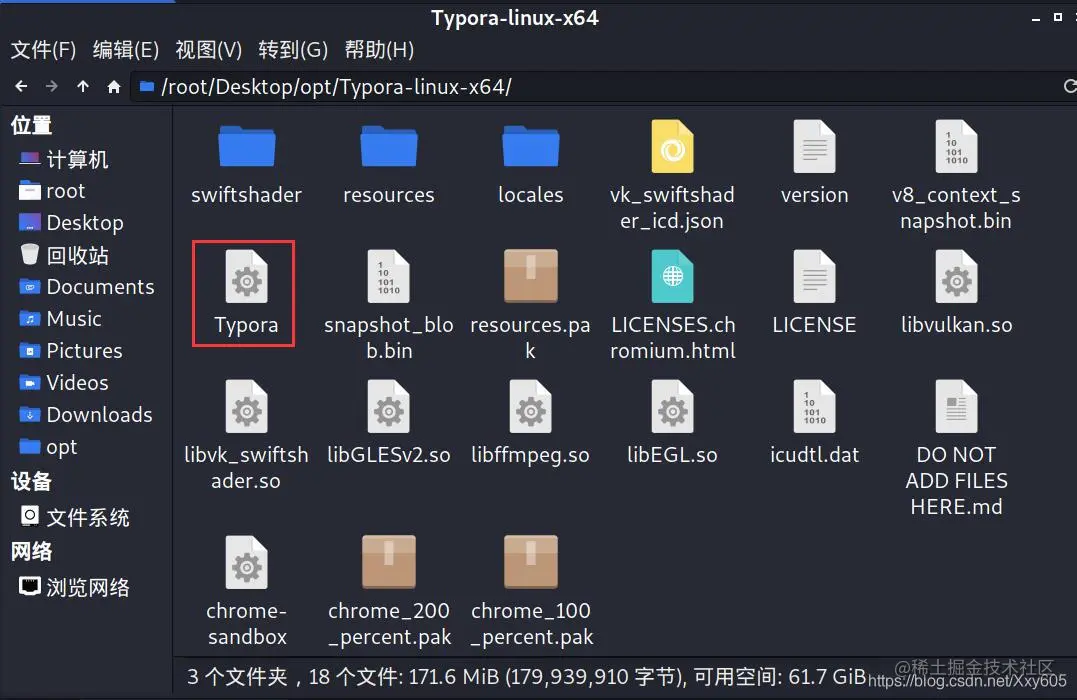This screenshot has height=700, width=1077.
Task: Select the resources.pak package icon
Action: pyautogui.click(x=530, y=276)
